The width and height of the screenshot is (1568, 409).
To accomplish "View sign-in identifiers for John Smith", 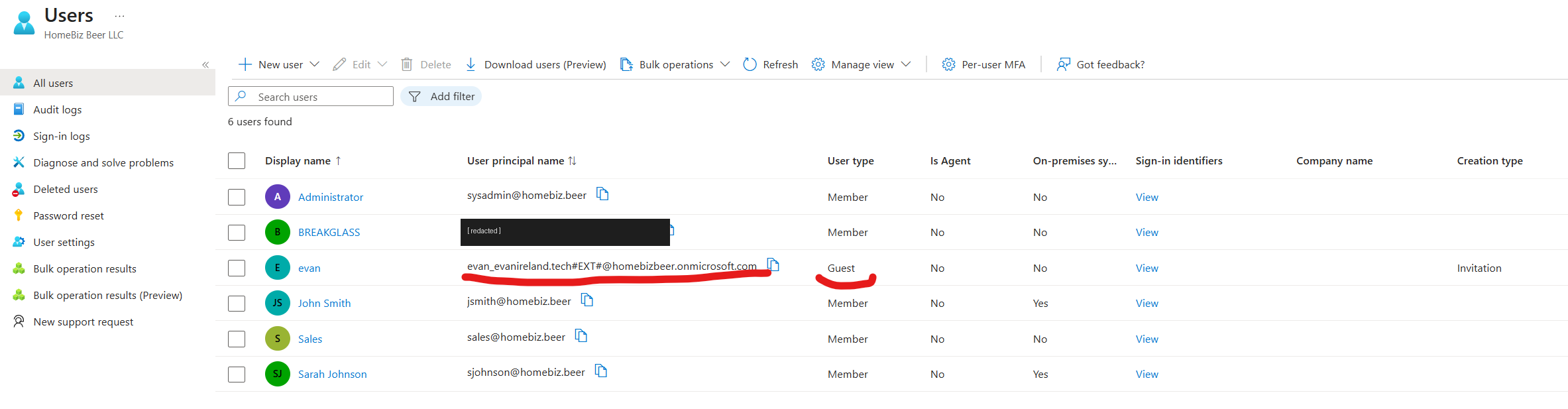I will [x=1147, y=303].
